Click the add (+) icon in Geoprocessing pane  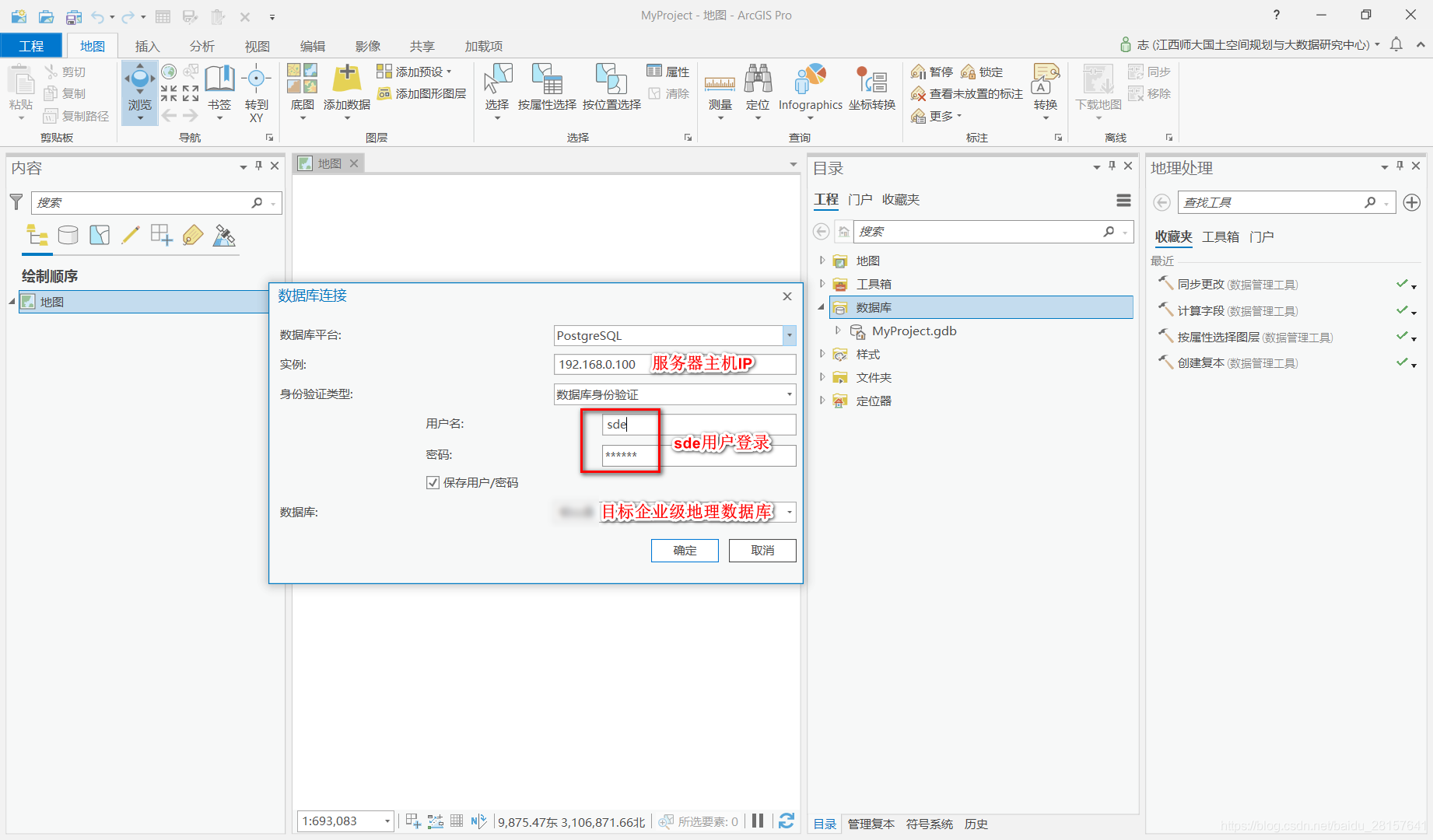tap(1411, 202)
